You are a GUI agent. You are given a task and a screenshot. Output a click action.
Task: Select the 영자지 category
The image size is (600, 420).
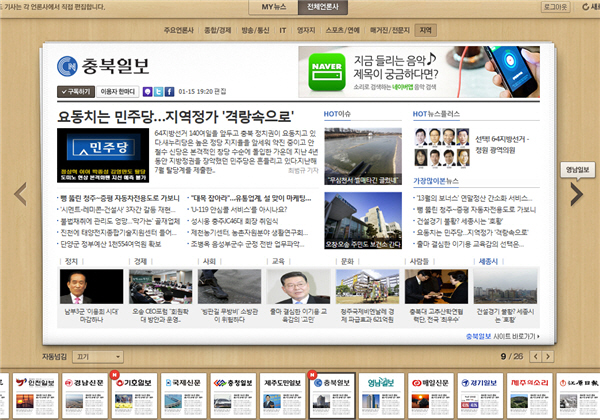[x=306, y=30]
